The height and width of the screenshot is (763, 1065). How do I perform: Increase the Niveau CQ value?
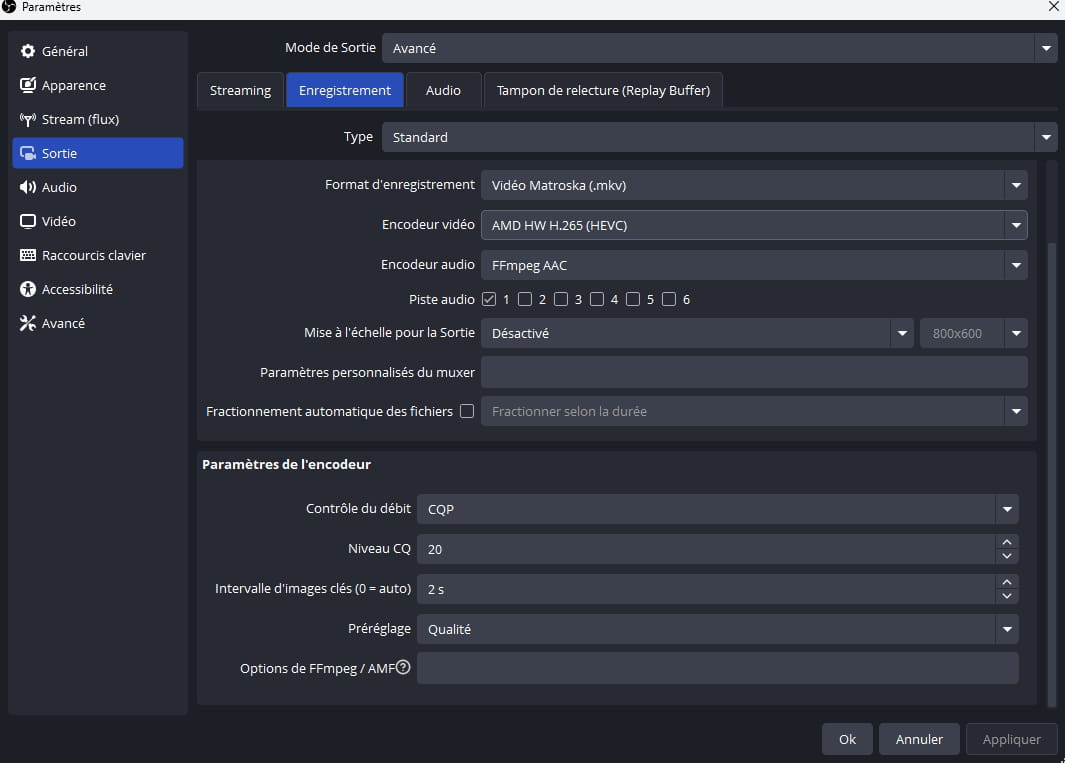point(1007,542)
